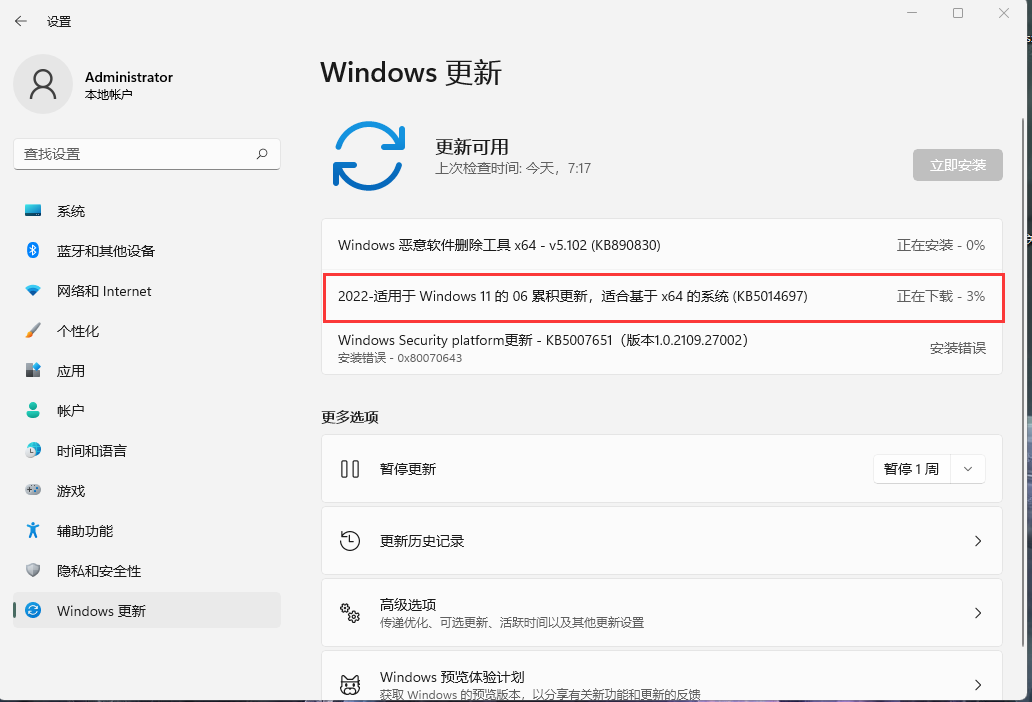1032x702 pixels.
Task: Minimize the Settings window
Action: click(x=912, y=13)
